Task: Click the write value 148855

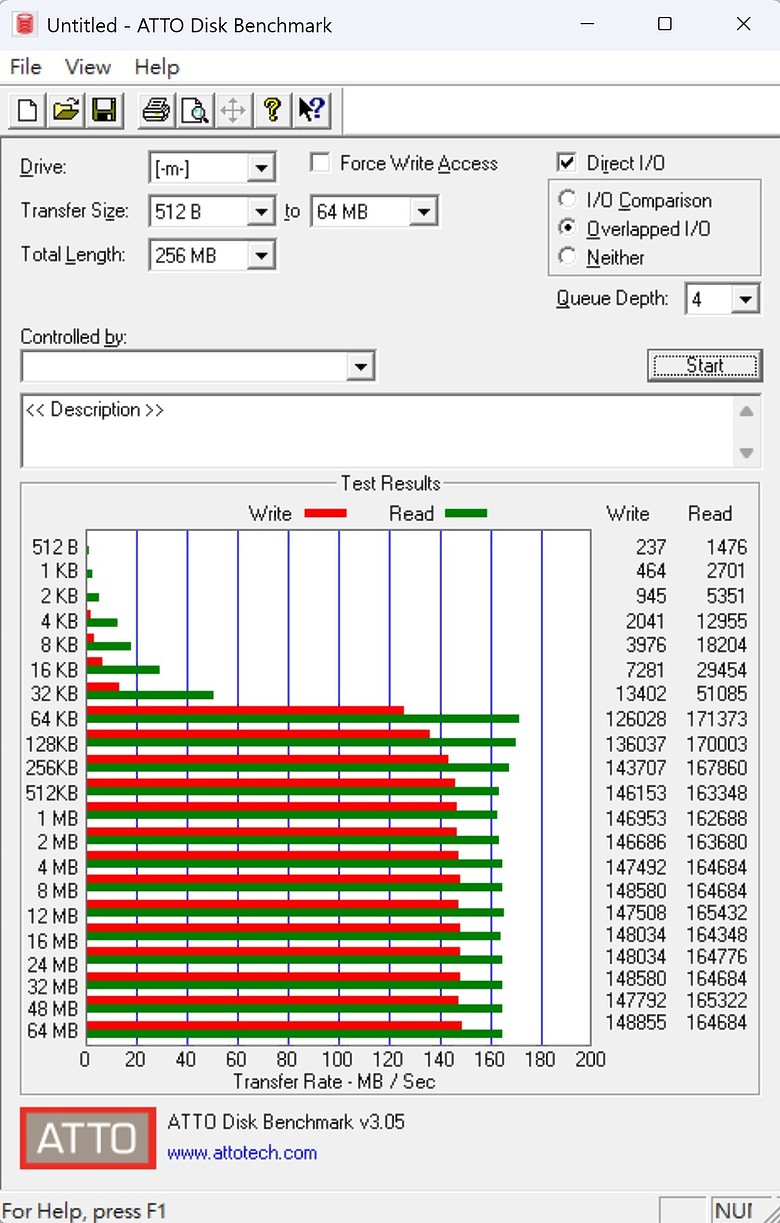Action: pyautogui.click(x=636, y=1022)
